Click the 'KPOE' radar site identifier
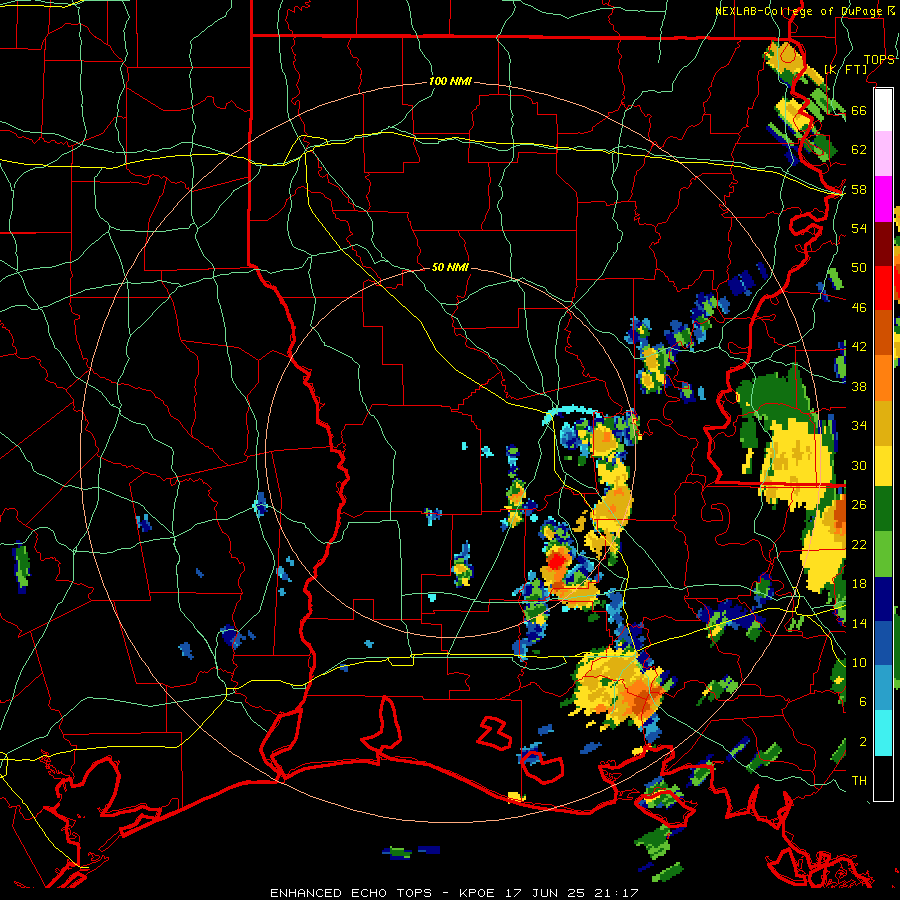The width and height of the screenshot is (900, 900). [x=479, y=893]
